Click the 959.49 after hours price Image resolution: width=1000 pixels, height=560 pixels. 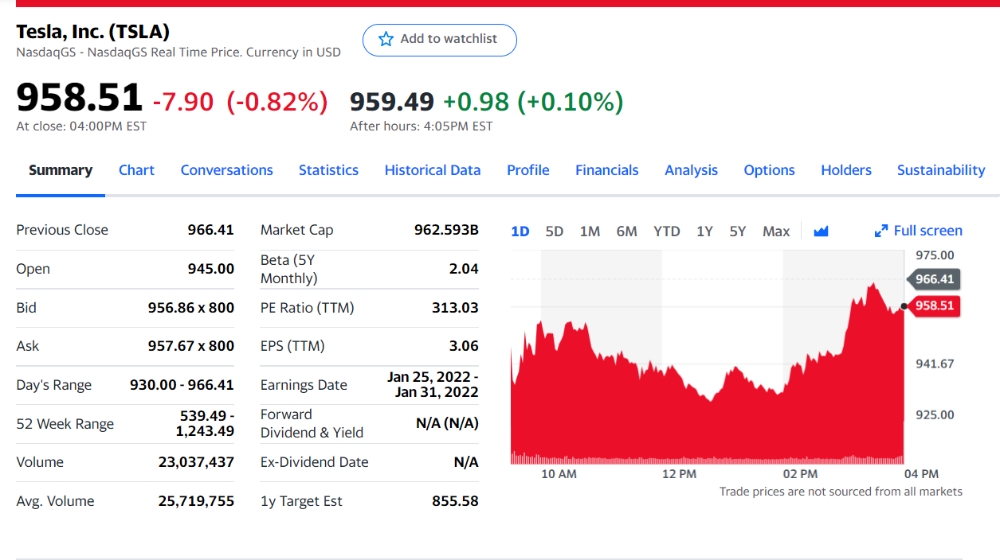392,101
